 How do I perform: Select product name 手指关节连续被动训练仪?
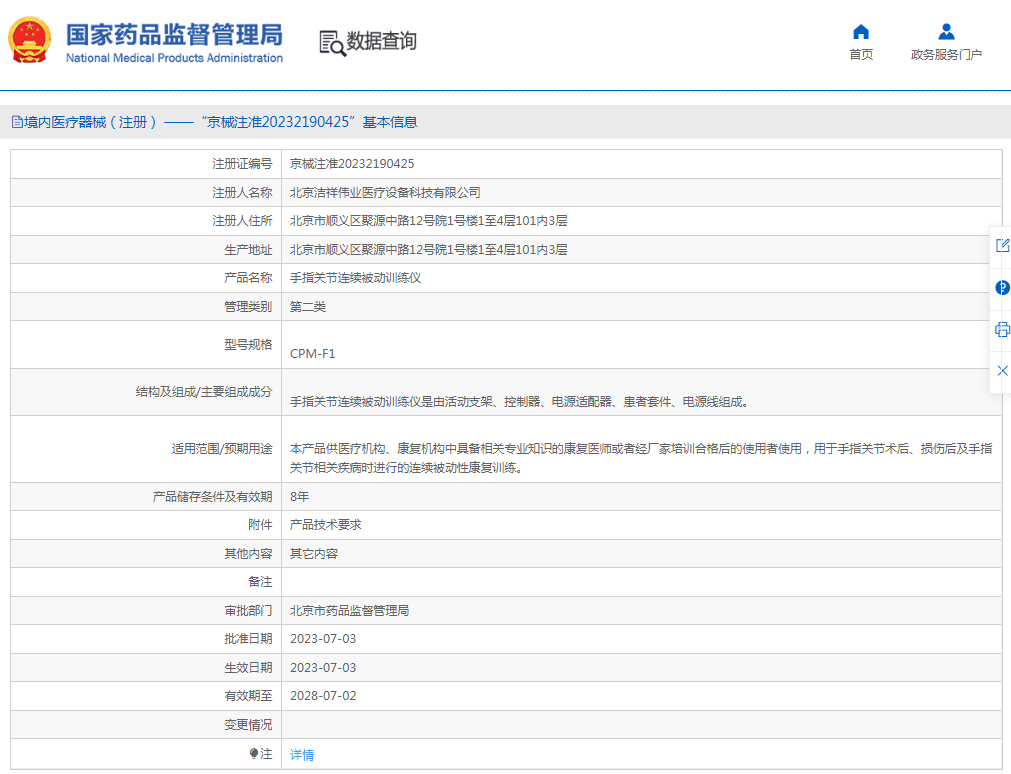(x=355, y=278)
